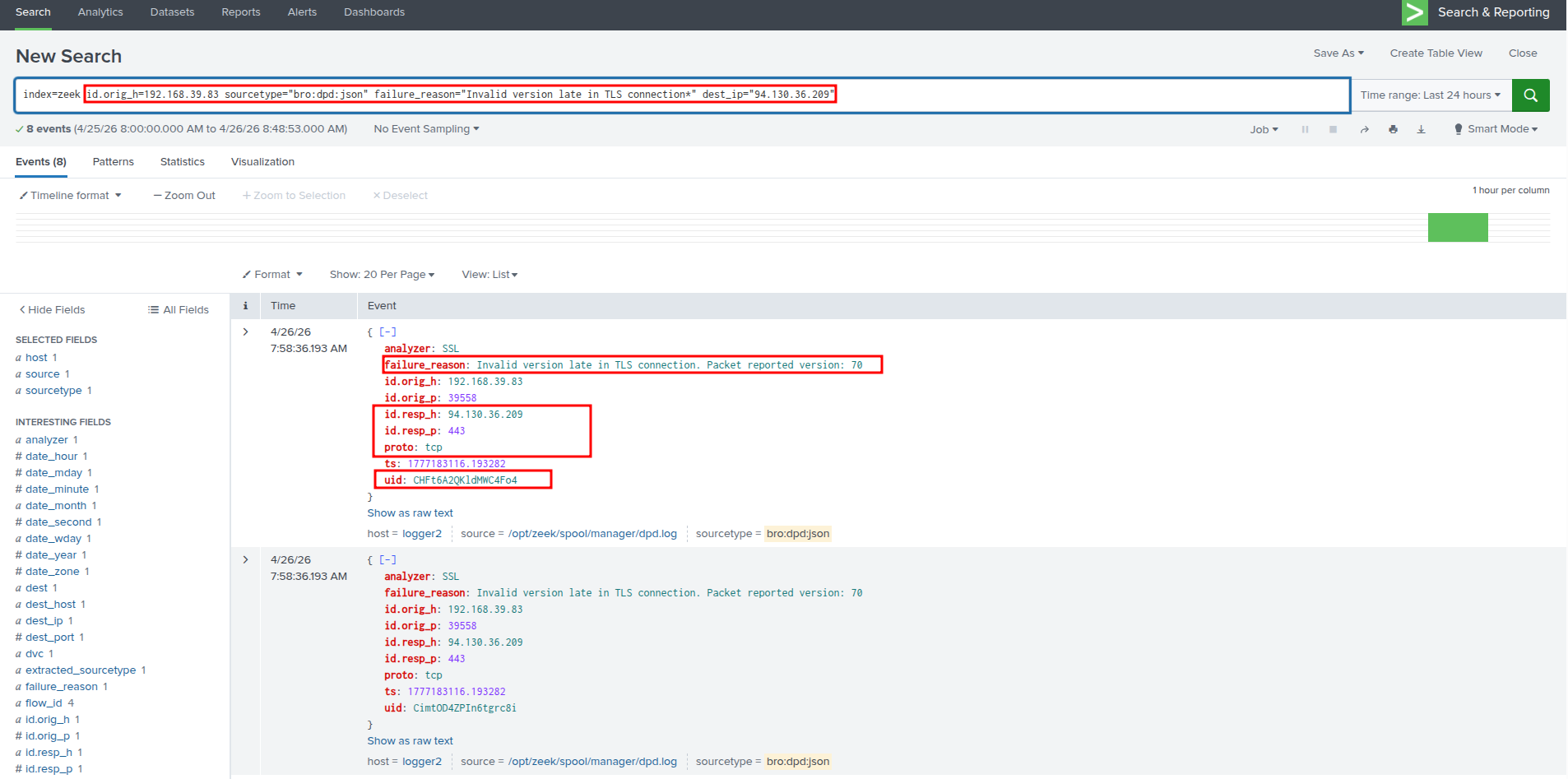Click into the search query input

[x=682, y=95]
